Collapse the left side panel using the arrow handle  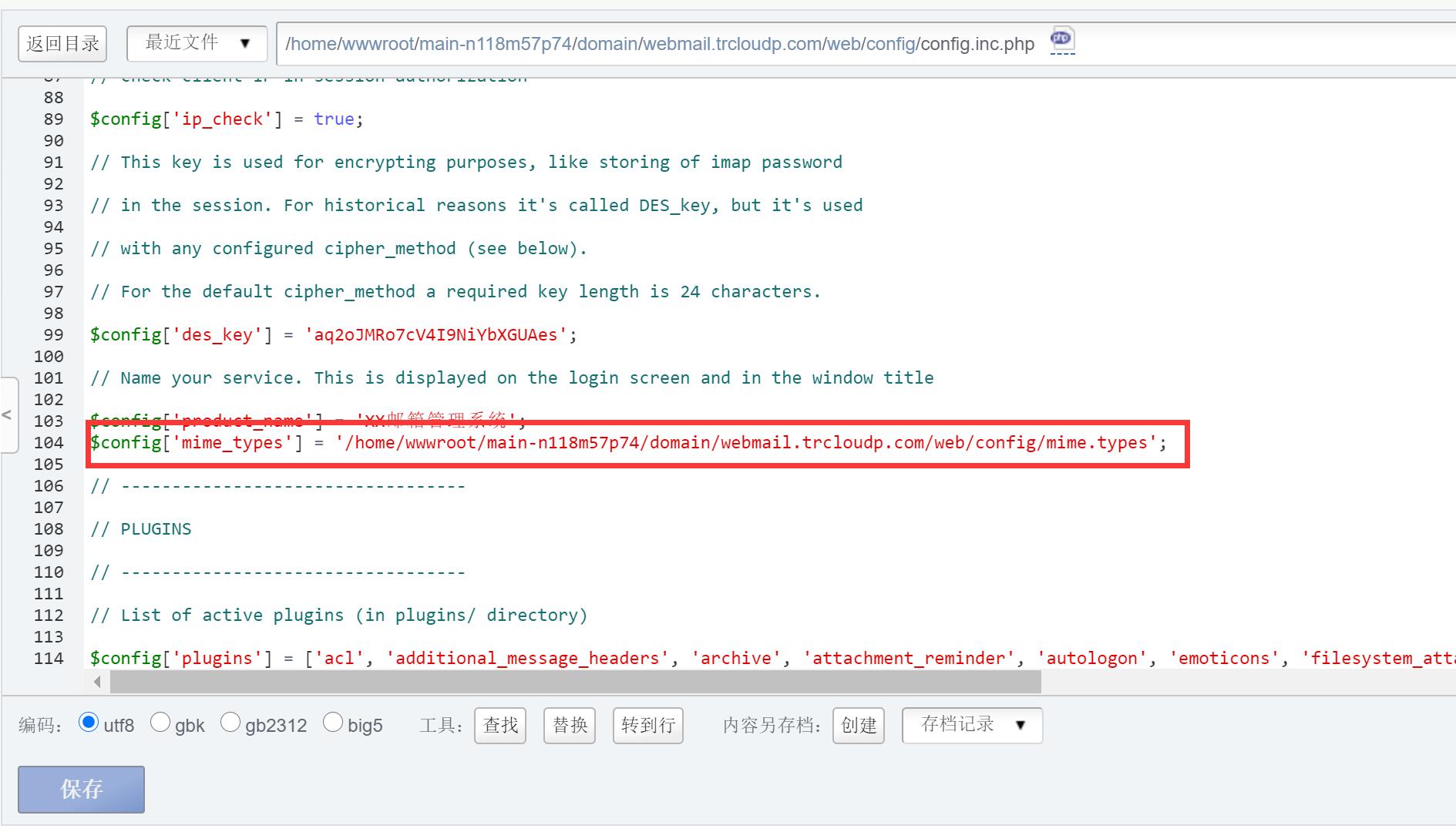pos(8,415)
